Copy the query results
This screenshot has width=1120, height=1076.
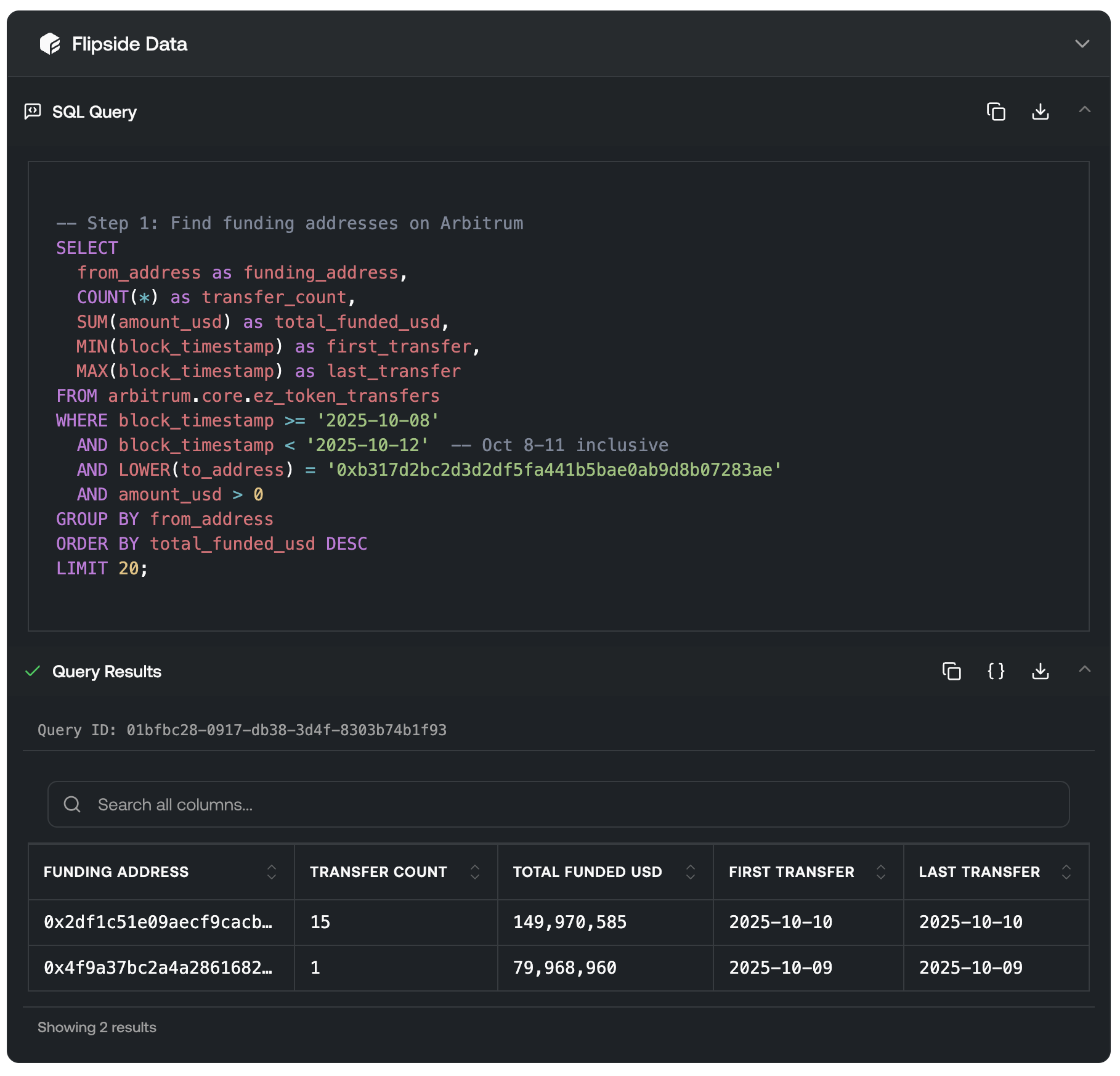pyautogui.click(x=951, y=671)
